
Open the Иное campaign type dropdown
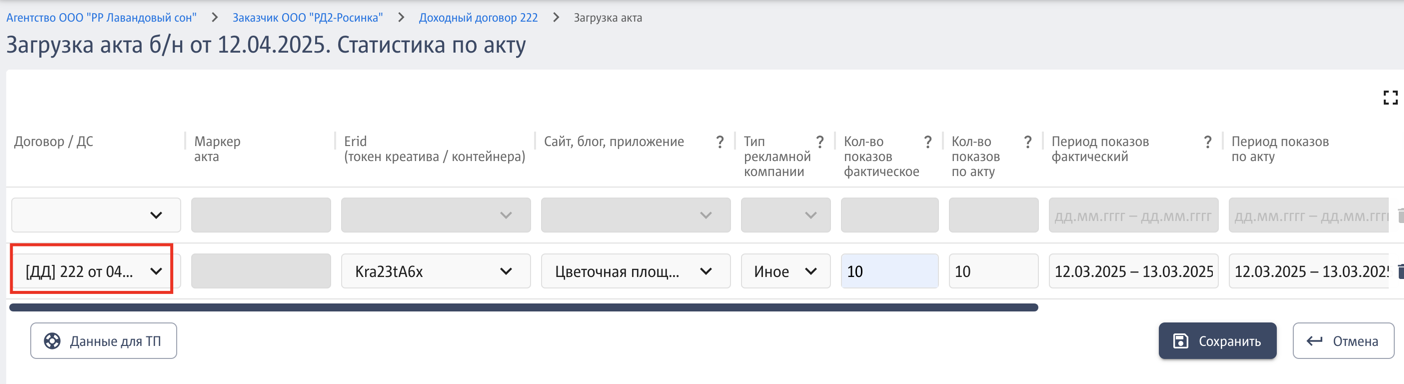tap(785, 271)
